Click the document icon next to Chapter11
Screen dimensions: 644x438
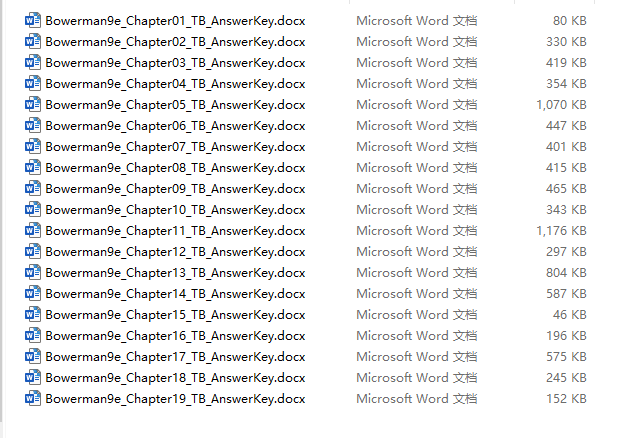point(32,231)
